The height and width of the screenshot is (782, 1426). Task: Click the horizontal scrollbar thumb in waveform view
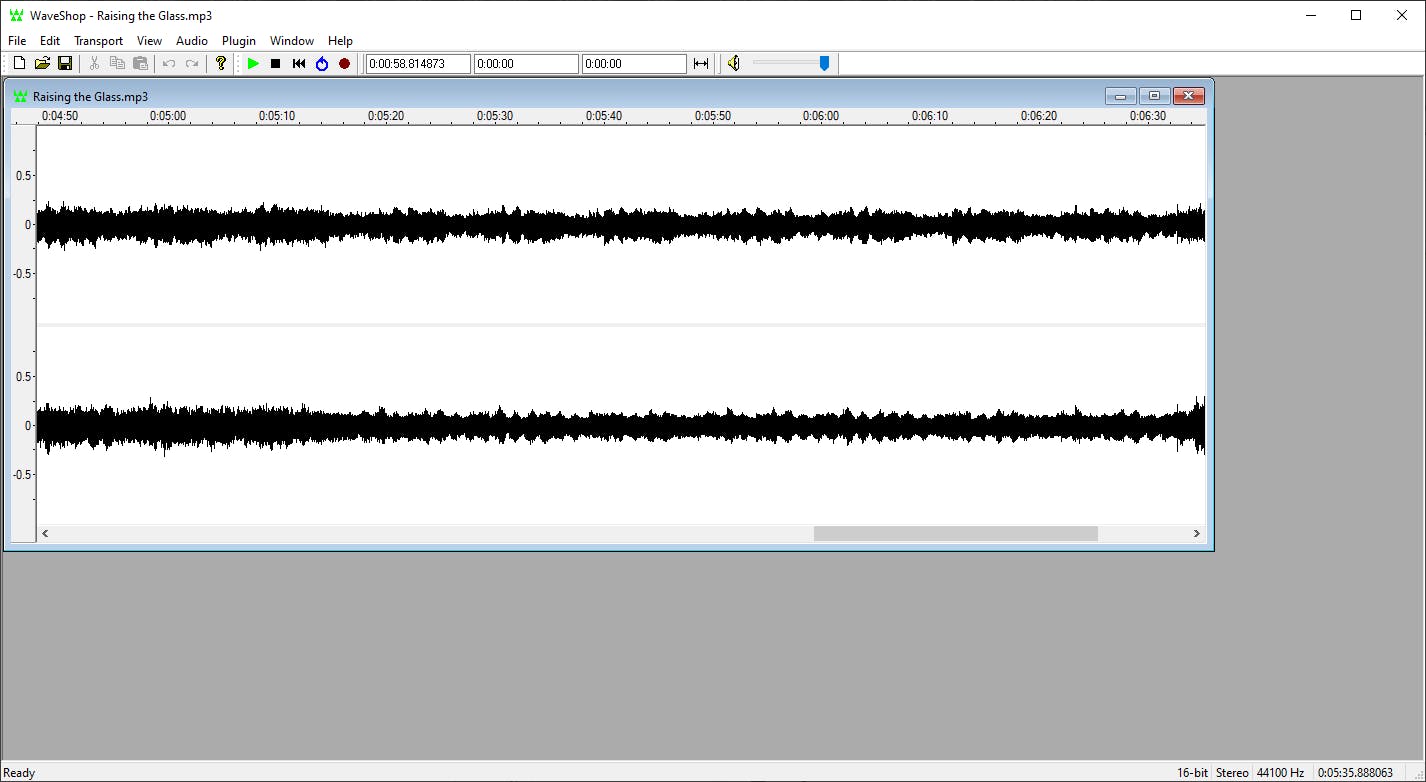956,534
